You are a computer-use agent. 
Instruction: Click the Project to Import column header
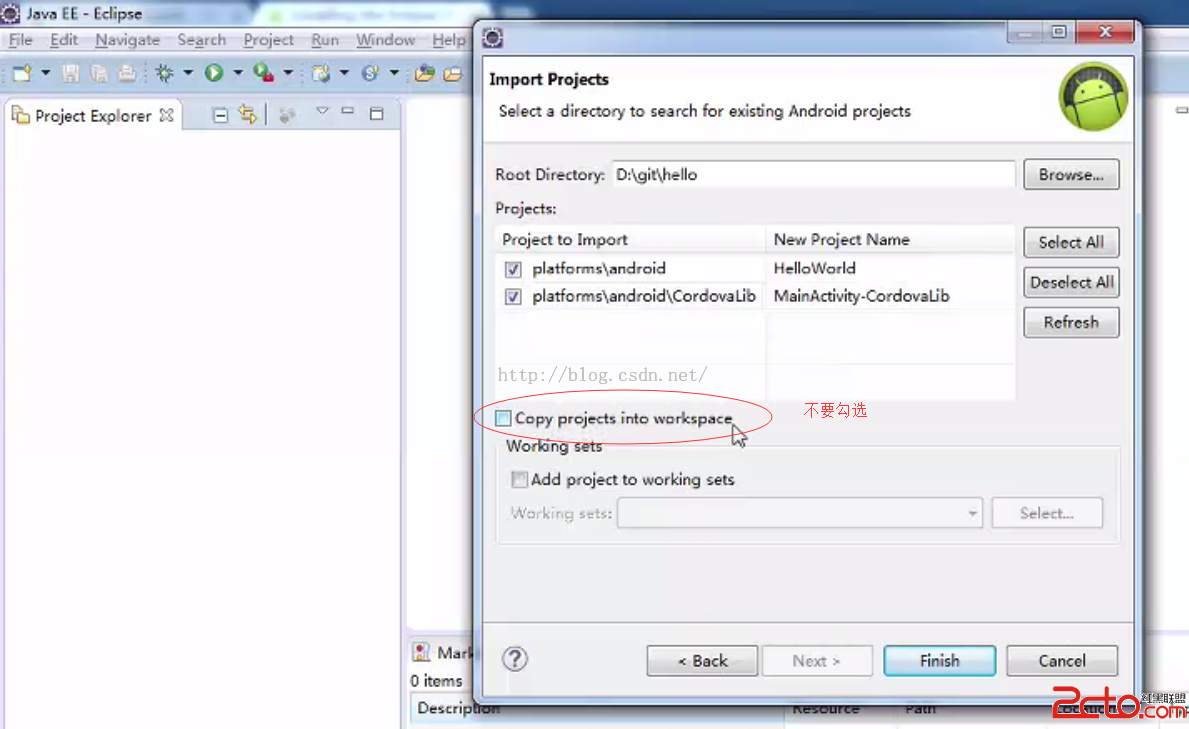pyautogui.click(x=630, y=240)
